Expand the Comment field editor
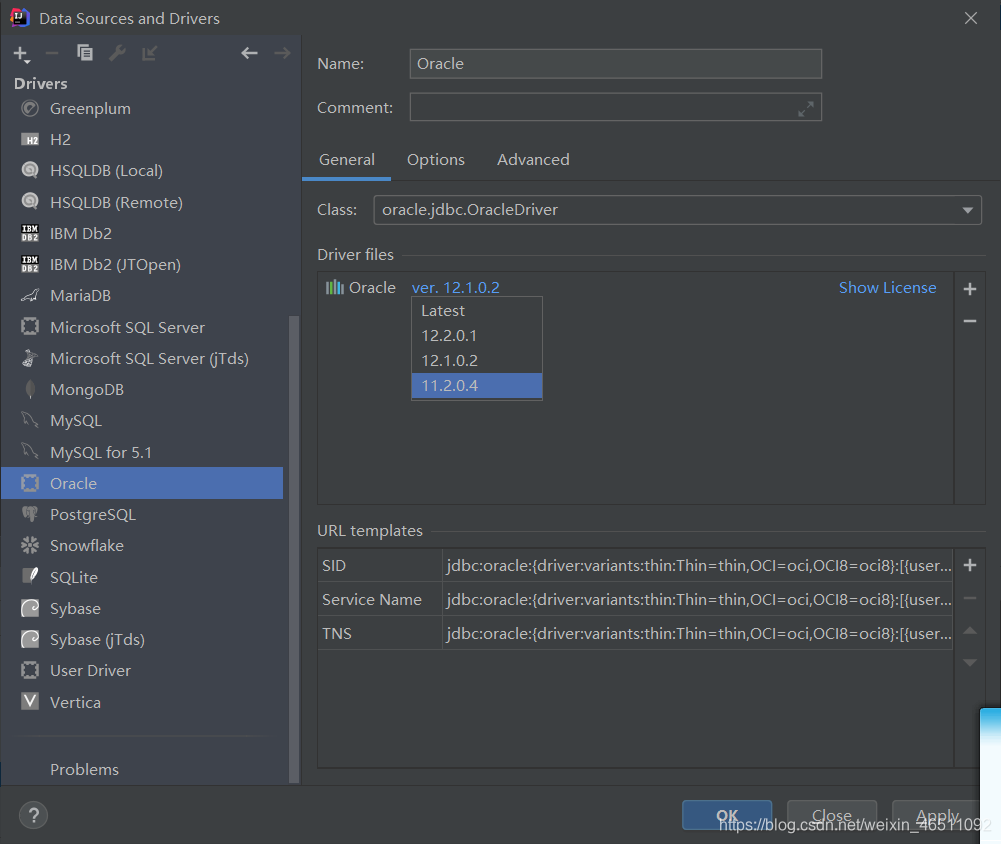This screenshot has width=1001, height=844. click(806, 109)
